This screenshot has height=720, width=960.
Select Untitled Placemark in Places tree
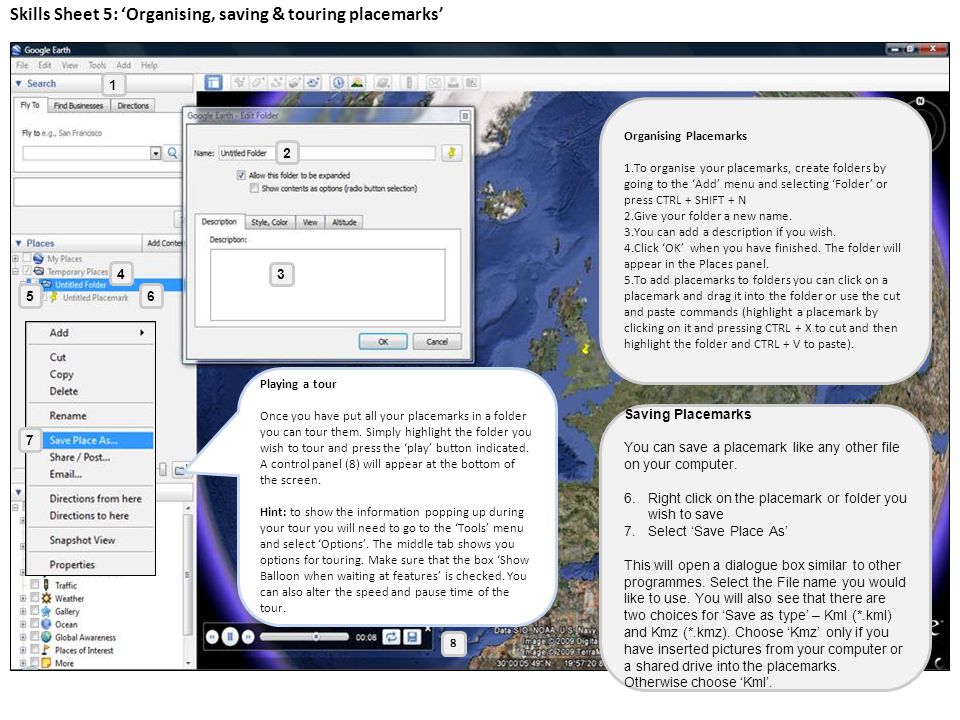(95, 298)
